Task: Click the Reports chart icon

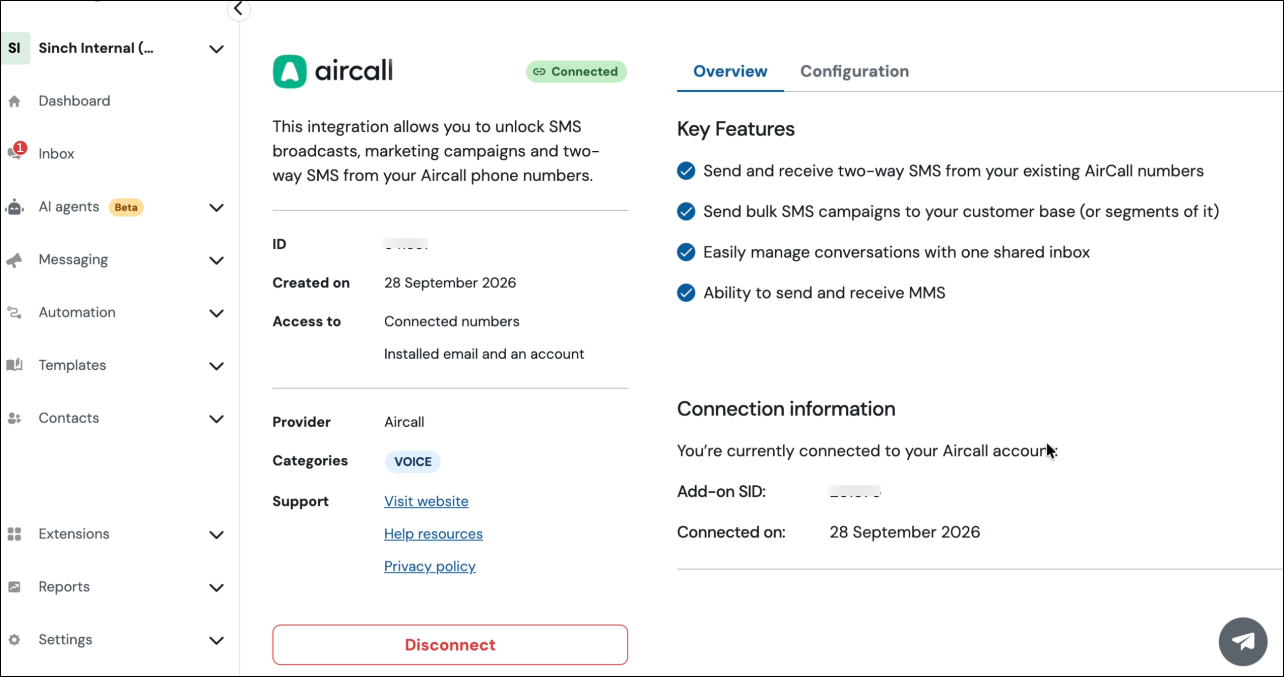Action: (14, 587)
